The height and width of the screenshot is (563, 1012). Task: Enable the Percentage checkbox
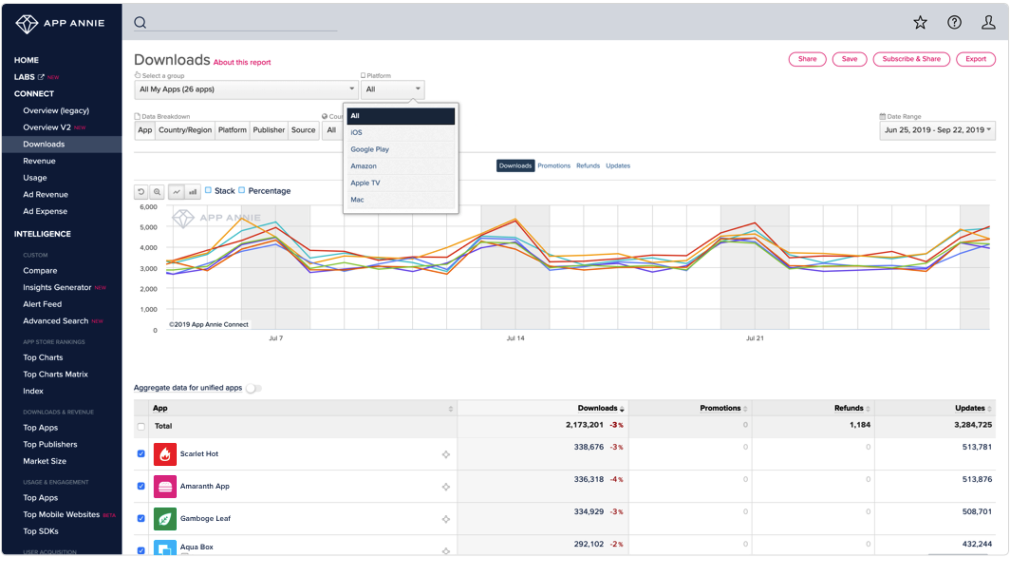tap(242, 190)
